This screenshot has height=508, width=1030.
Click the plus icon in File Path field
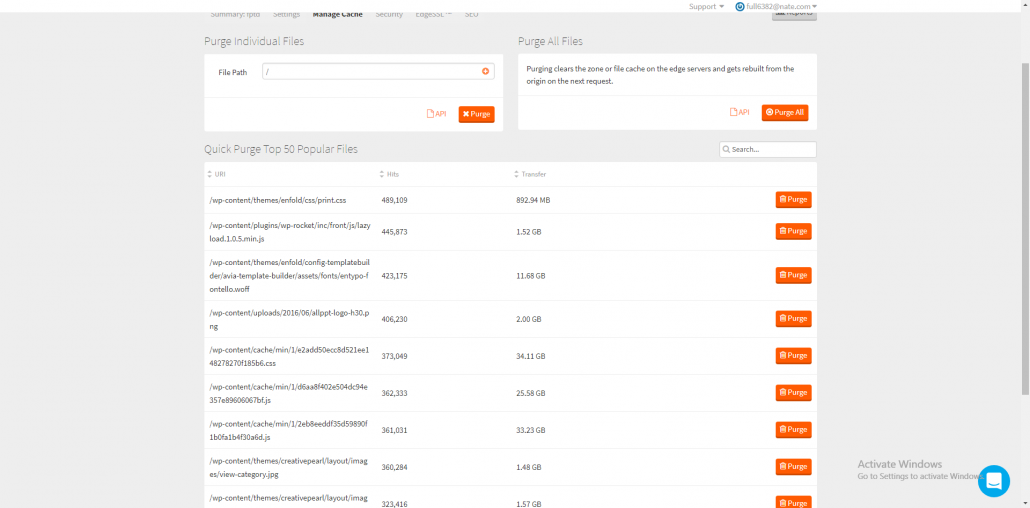click(x=486, y=71)
